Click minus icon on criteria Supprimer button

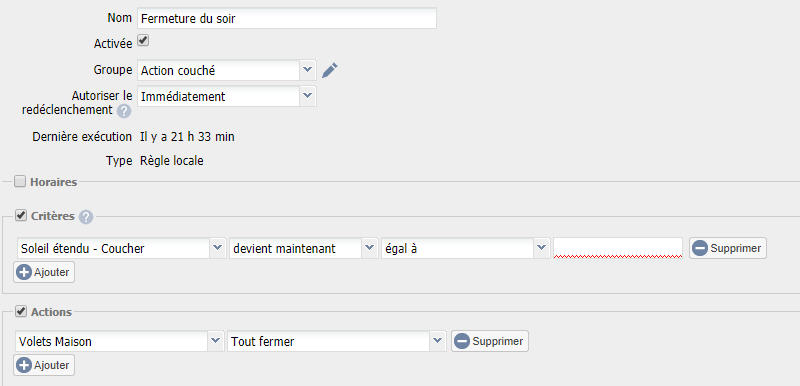[700, 248]
